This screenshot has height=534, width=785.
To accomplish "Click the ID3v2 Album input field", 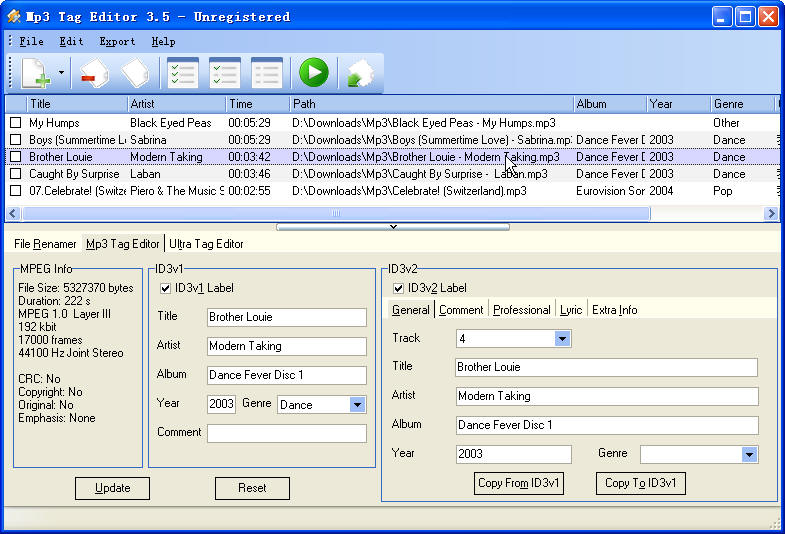I will pos(607,425).
